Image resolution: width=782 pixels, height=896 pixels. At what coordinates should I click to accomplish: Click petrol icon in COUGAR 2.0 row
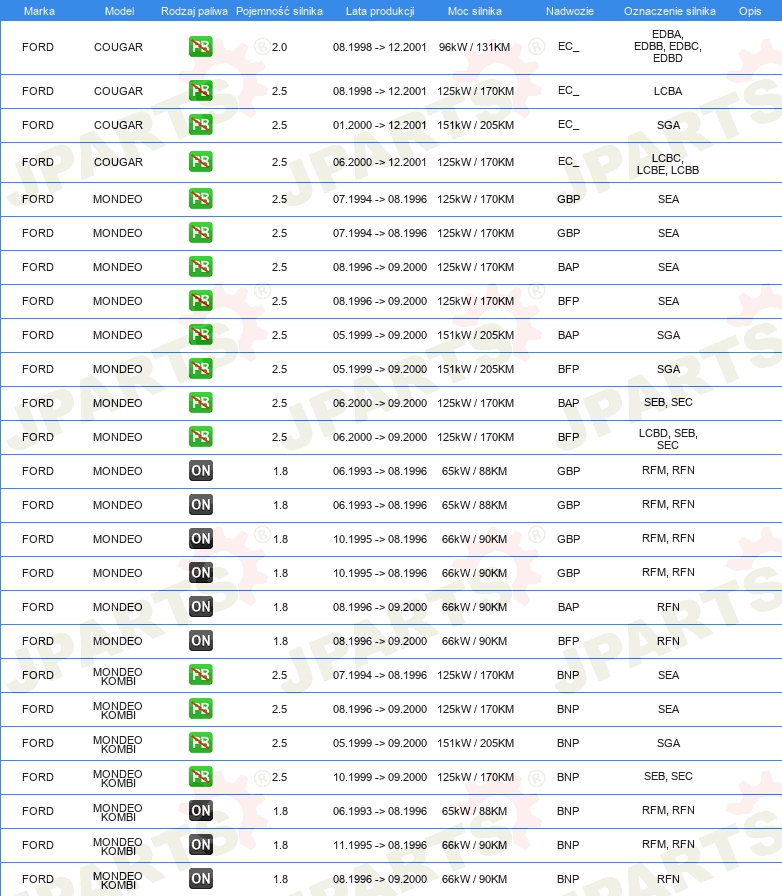pyautogui.click(x=201, y=47)
